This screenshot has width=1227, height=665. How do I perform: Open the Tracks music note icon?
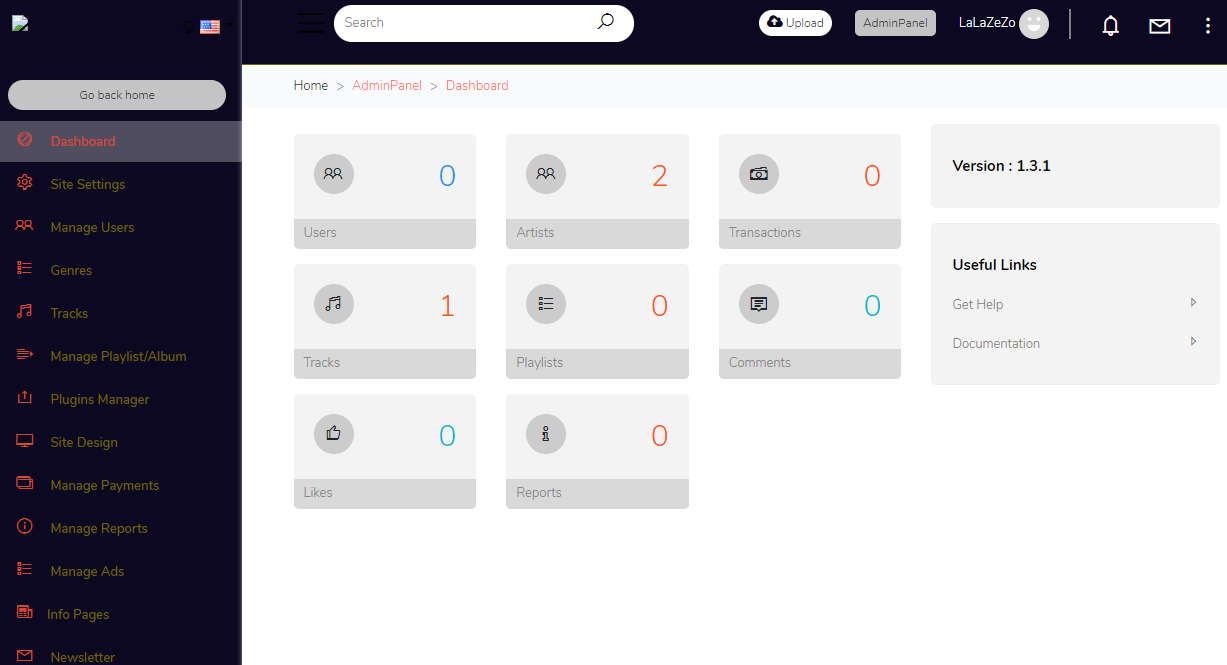click(x=25, y=313)
